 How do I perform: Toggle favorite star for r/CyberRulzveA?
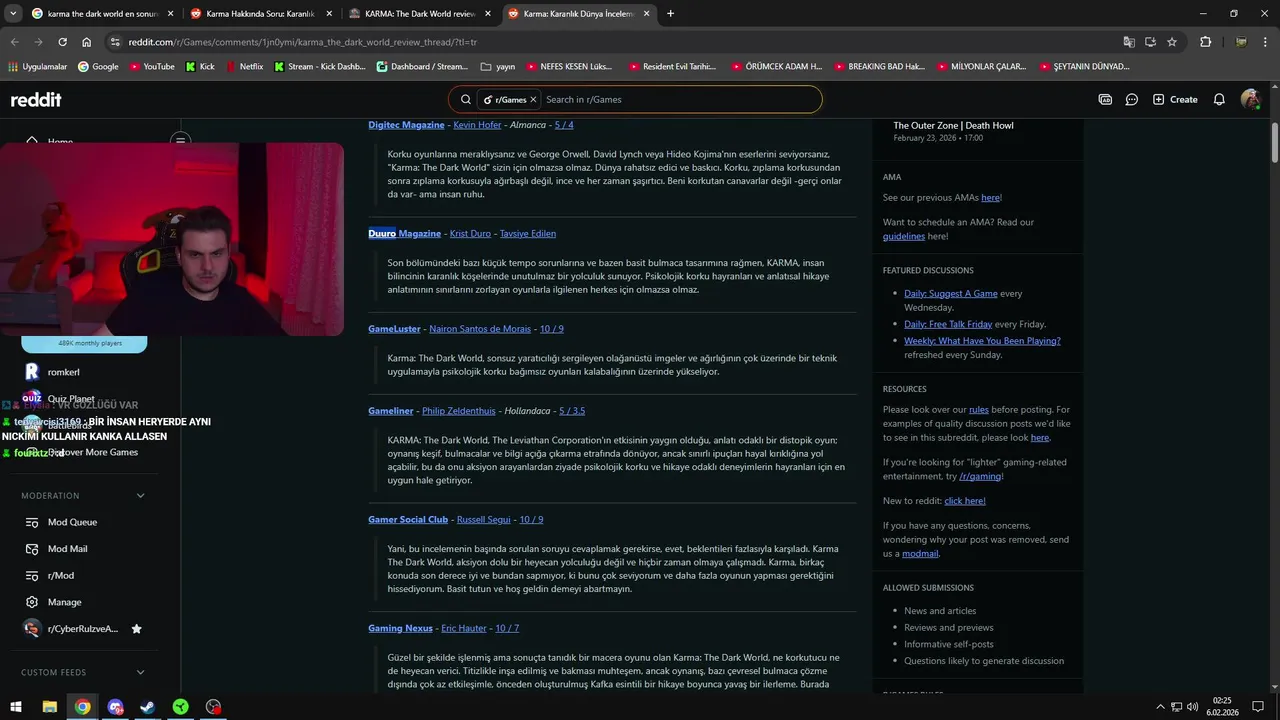tap(136, 629)
